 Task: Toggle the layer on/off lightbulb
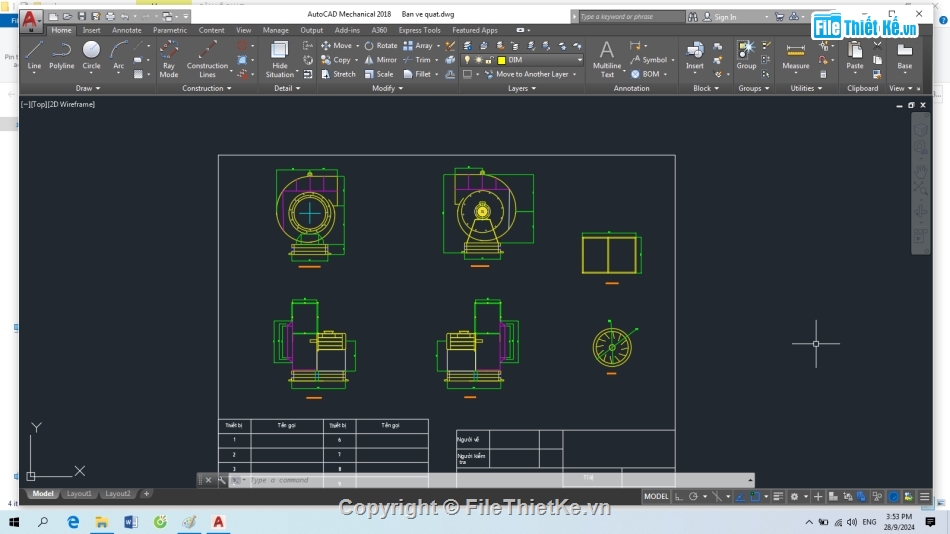[467, 60]
